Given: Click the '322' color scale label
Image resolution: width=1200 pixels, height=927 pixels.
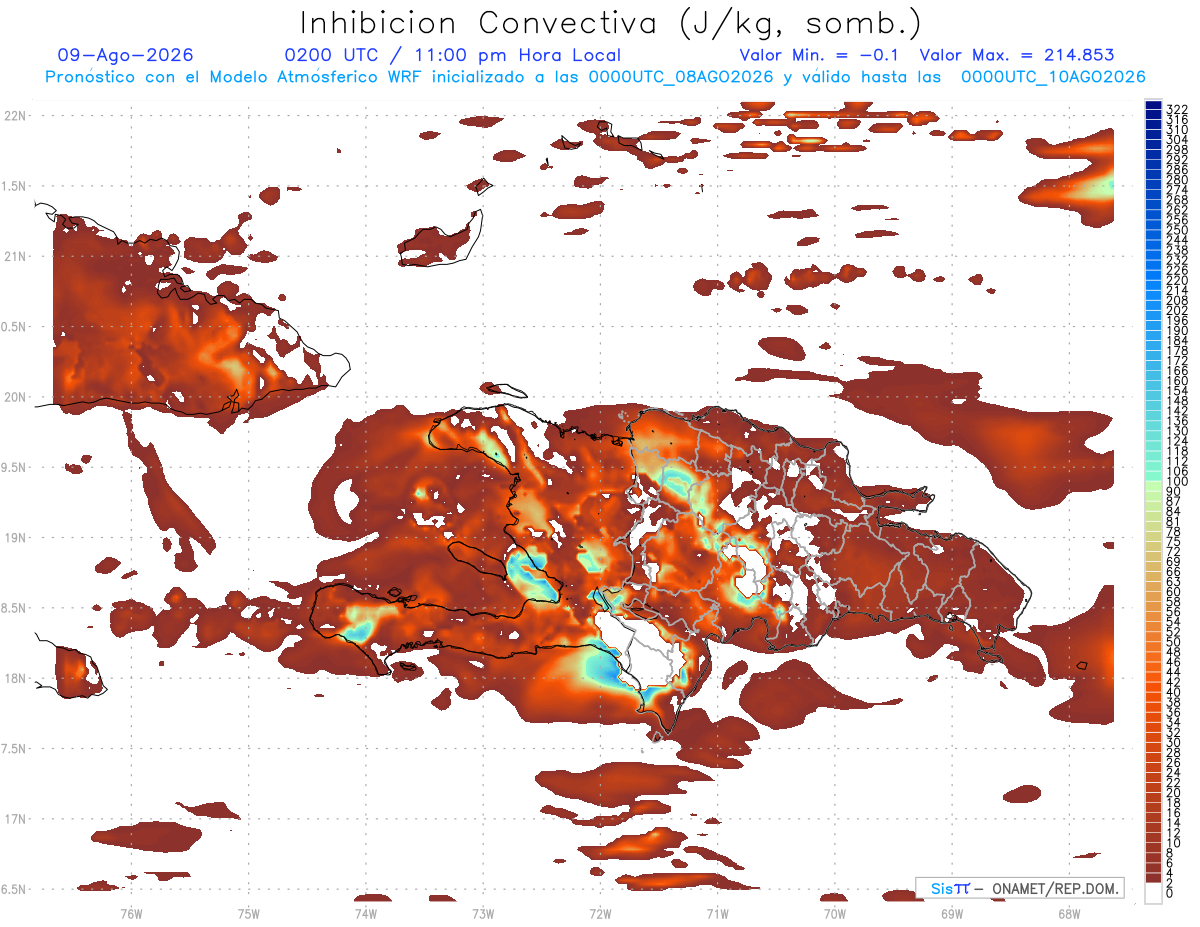Looking at the screenshot, I should click(x=1177, y=109).
